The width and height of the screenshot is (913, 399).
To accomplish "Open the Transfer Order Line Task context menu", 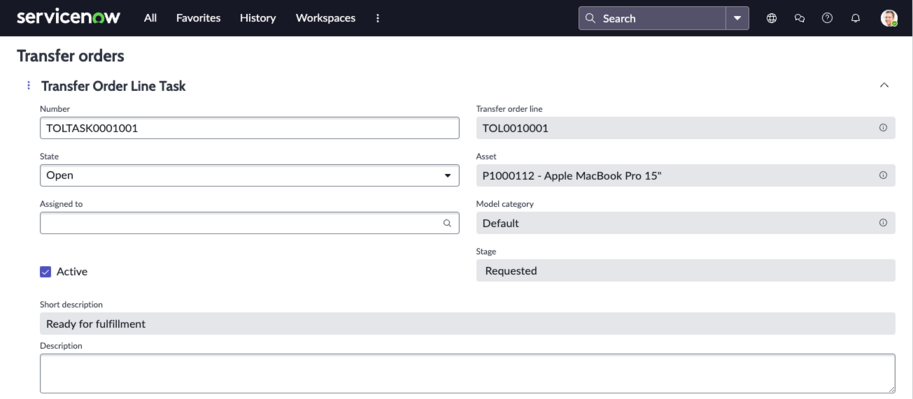I will pyautogui.click(x=29, y=86).
